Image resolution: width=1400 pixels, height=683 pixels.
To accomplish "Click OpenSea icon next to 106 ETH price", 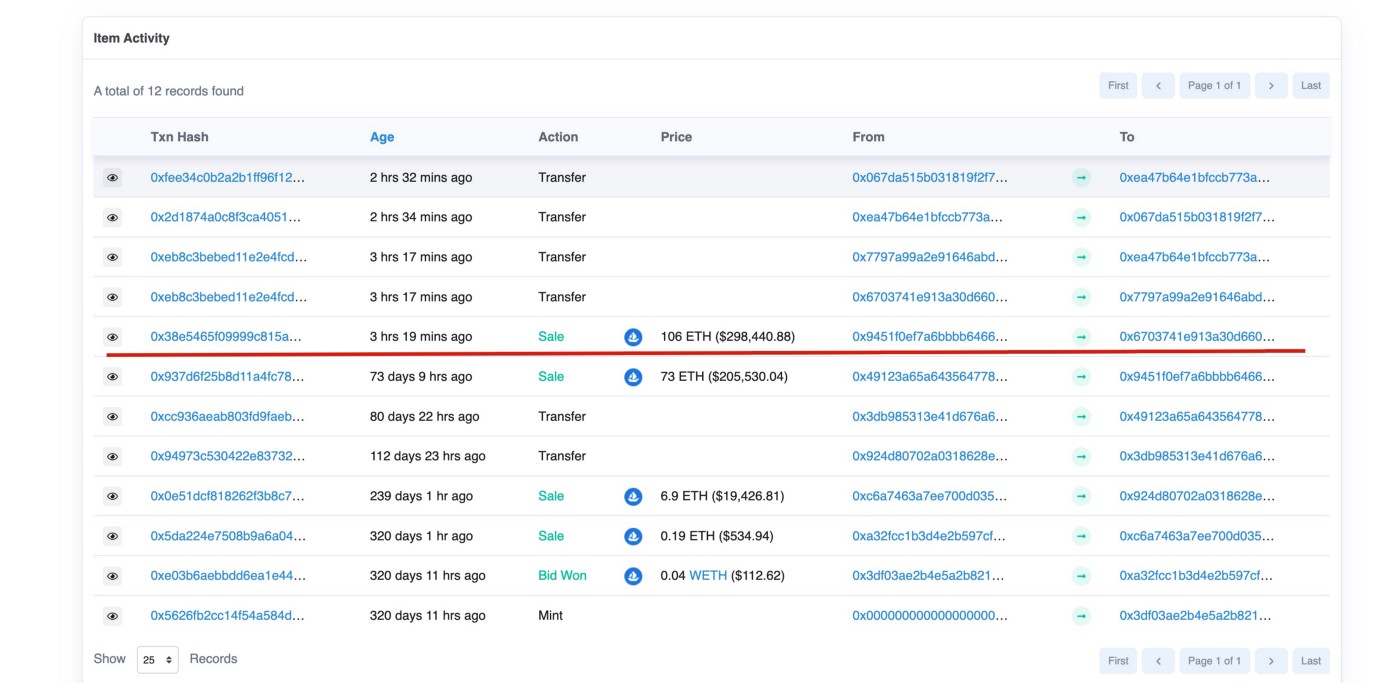I will tap(633, 337).
